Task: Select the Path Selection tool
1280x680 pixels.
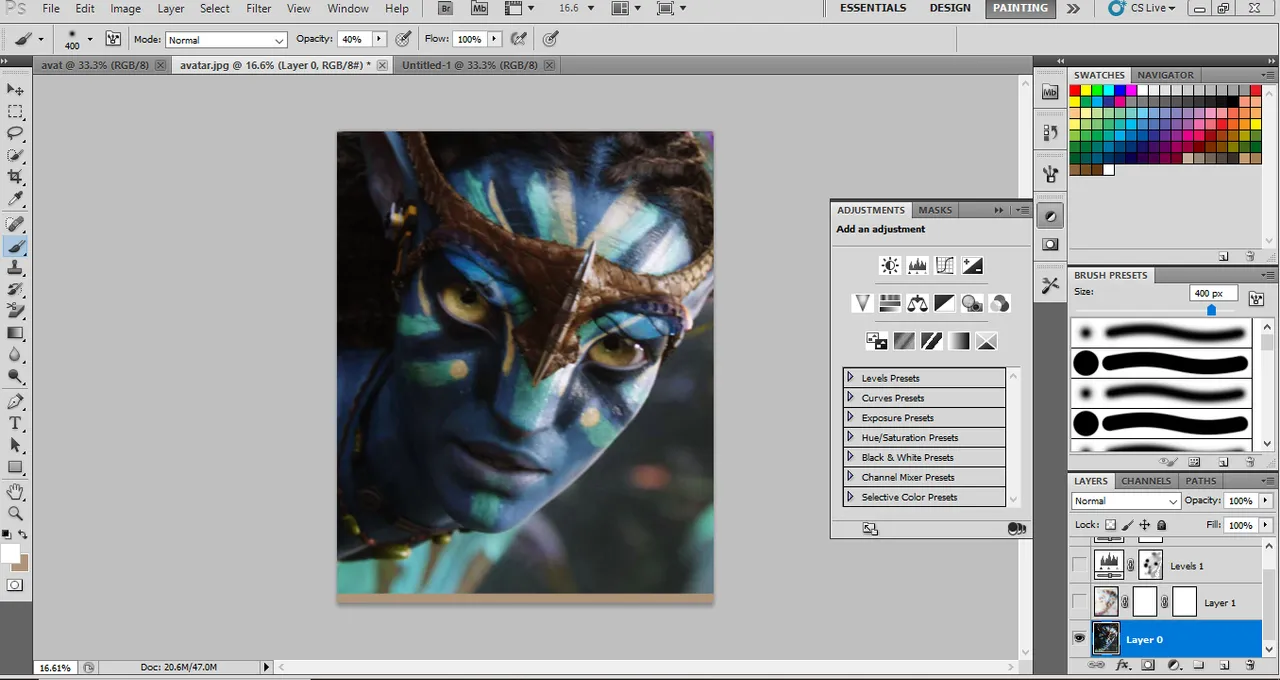Action: tap(16, 446)
